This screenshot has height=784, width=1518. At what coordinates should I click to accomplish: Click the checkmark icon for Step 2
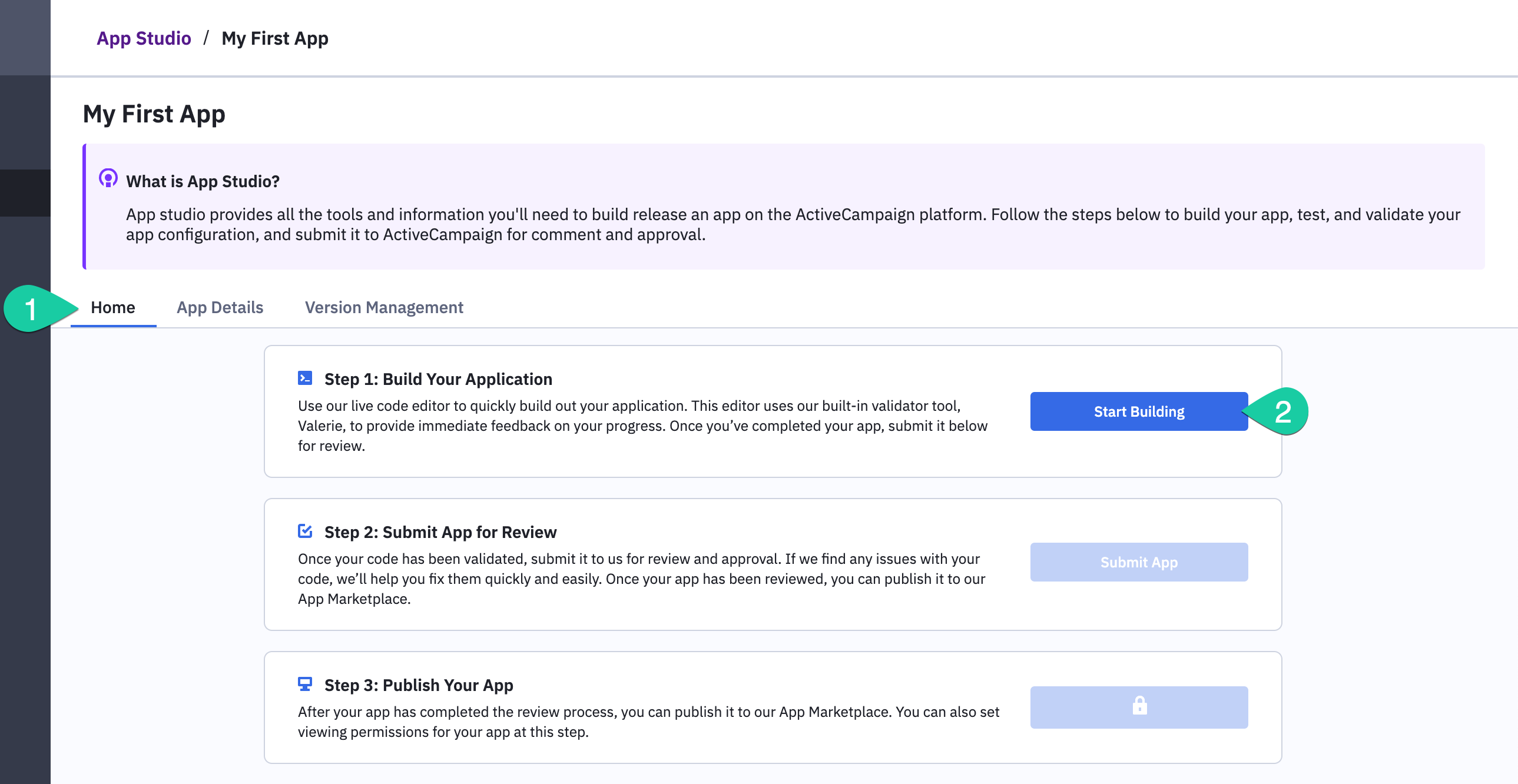[304, 531]
